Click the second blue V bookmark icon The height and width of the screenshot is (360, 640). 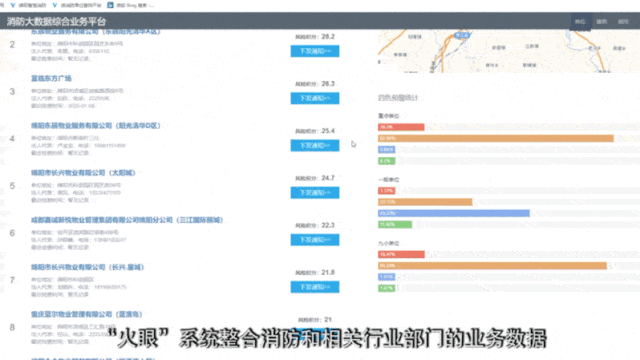pos(55,5)
